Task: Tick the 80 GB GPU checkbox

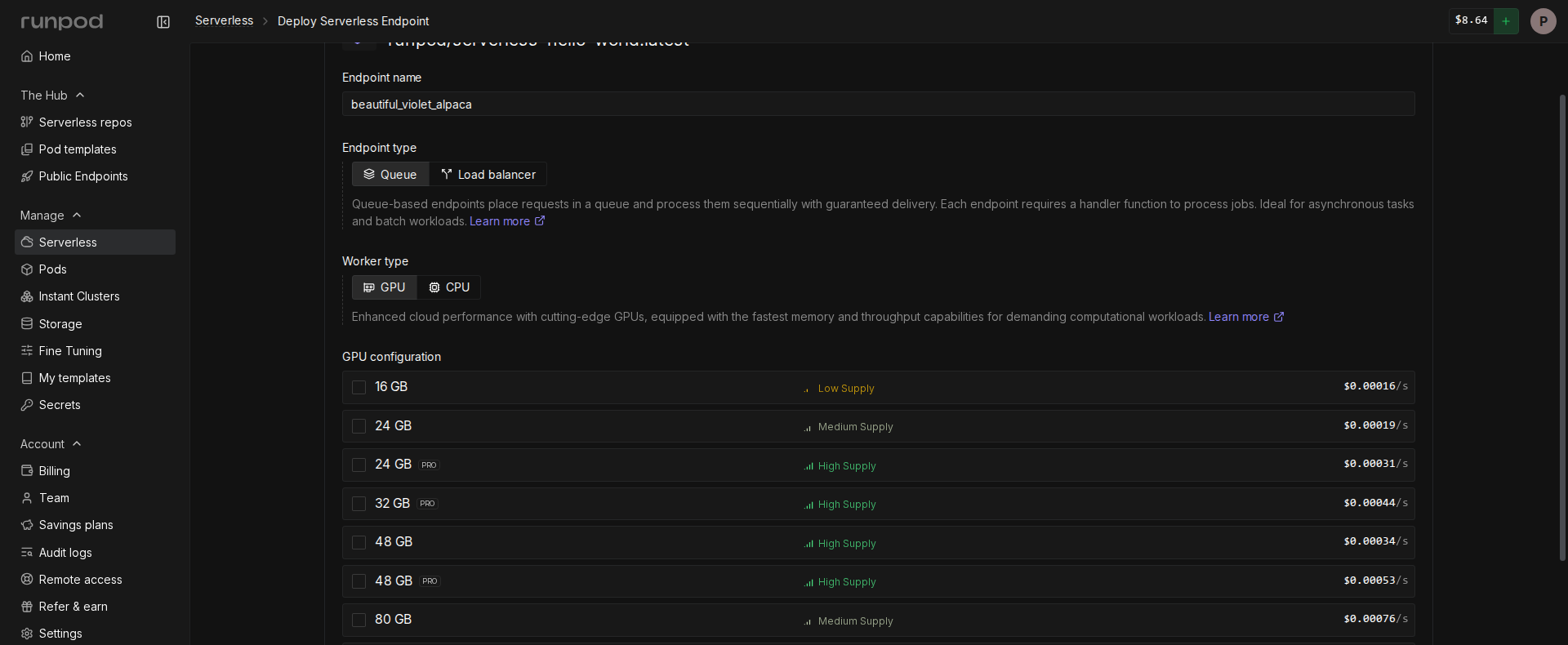Action: 359,621
